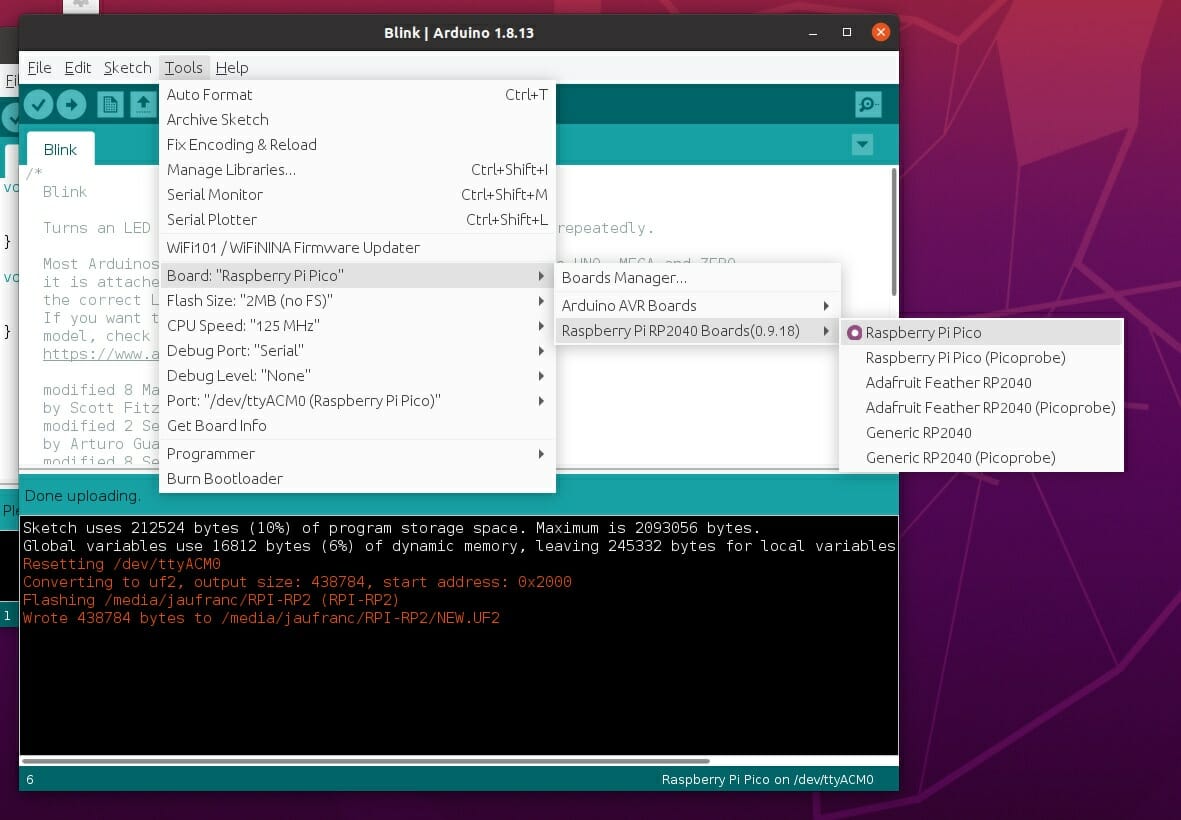Expand Programmer submenu

click(357, 454)
